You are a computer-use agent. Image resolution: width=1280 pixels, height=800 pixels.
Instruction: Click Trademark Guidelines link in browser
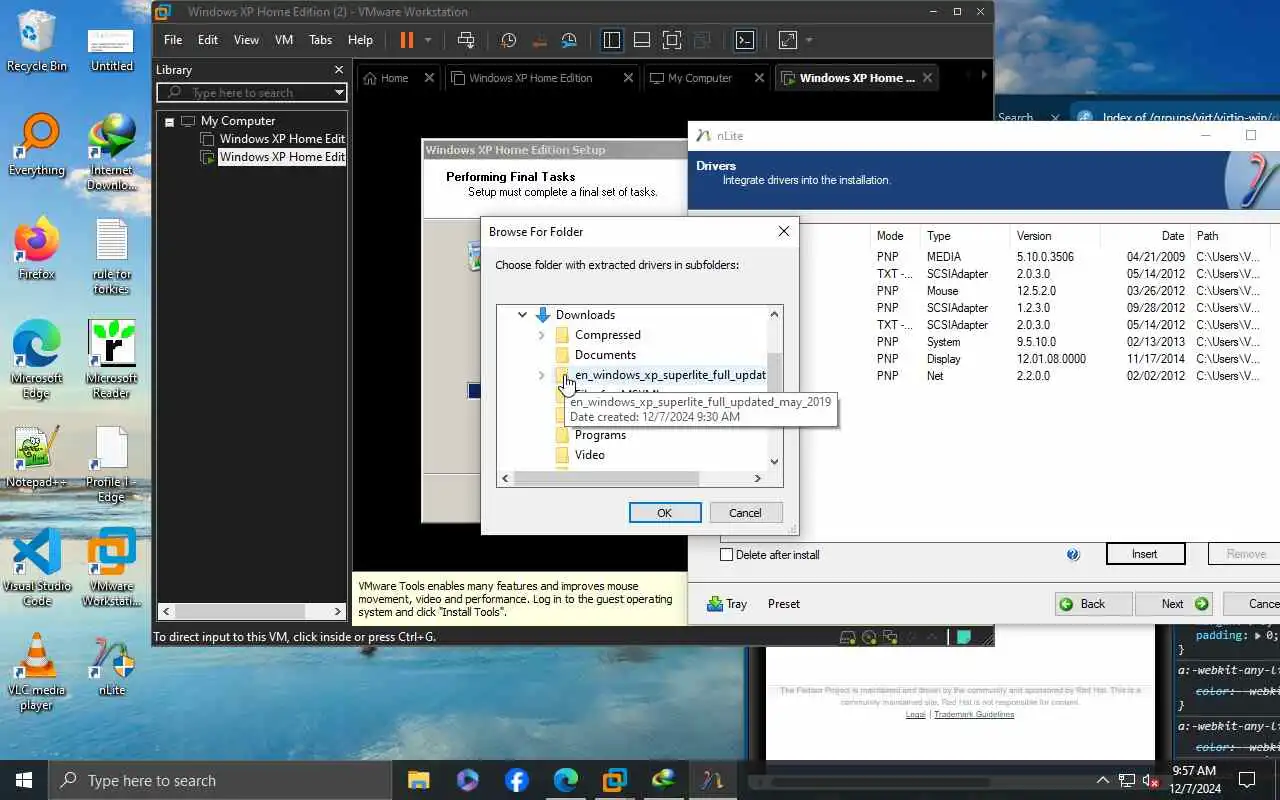coord(974,714)
